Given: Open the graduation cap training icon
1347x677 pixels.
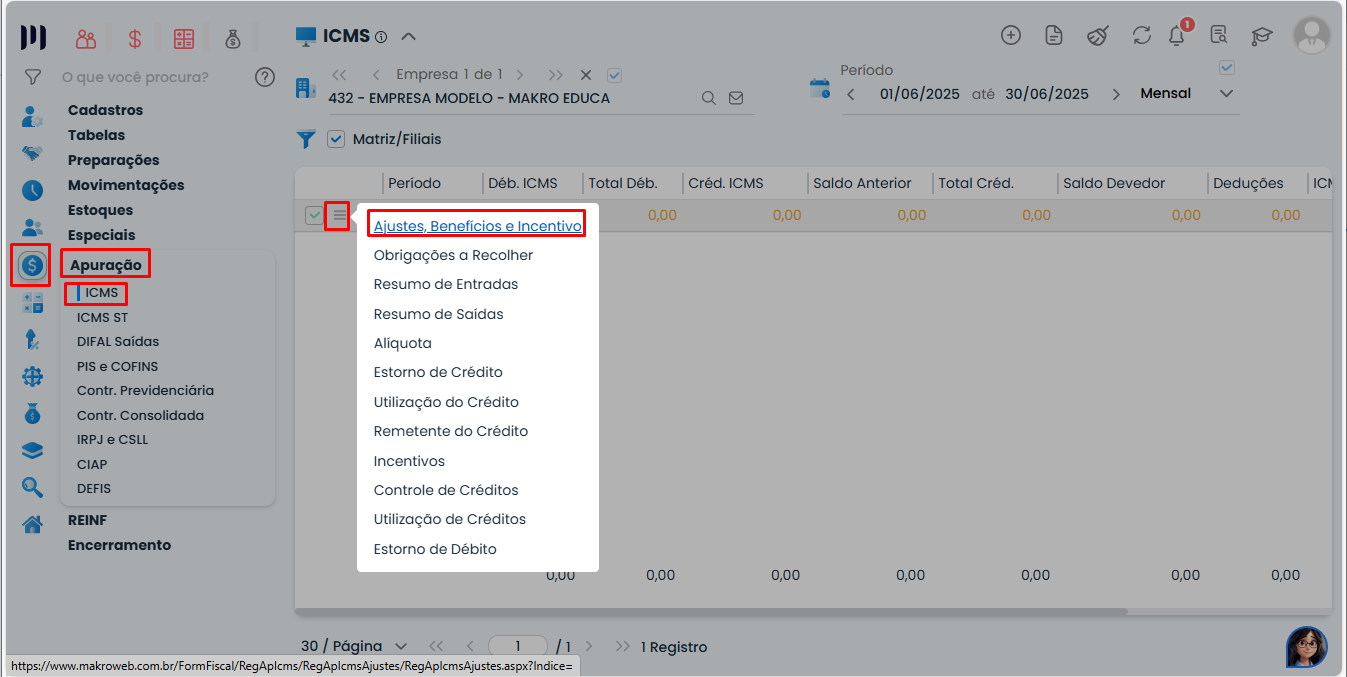Looking at the screenshot, I should [x=1261, y=35].
